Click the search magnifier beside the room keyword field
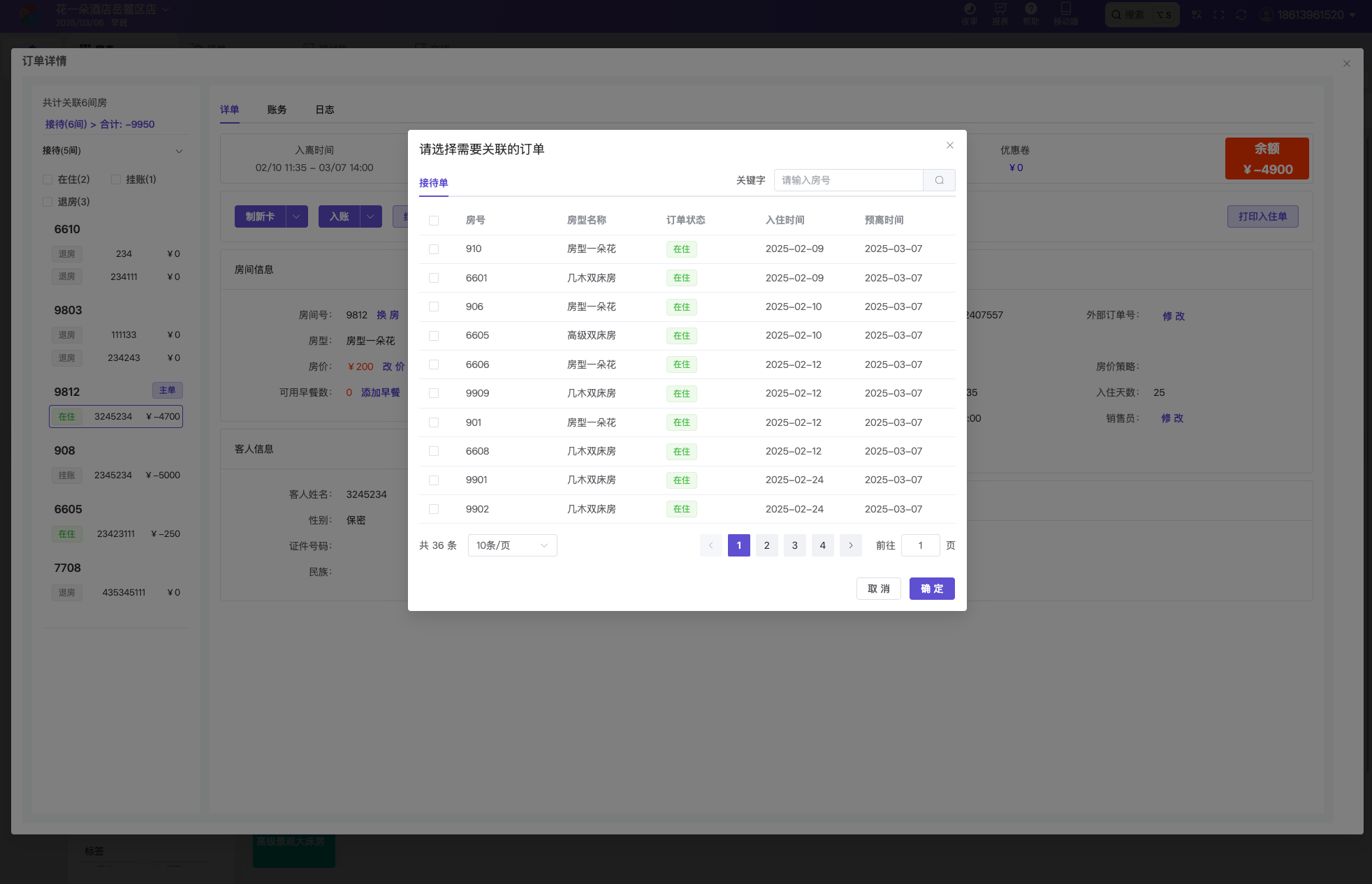Screen dimensions: 1372x884 (x=939, y=180)
